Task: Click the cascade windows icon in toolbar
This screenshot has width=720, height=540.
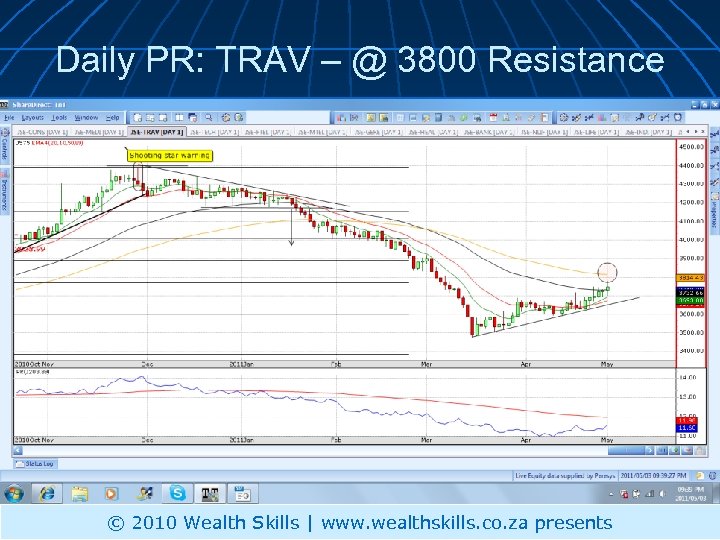Action: pyautogui.click(x=193, y=118)
